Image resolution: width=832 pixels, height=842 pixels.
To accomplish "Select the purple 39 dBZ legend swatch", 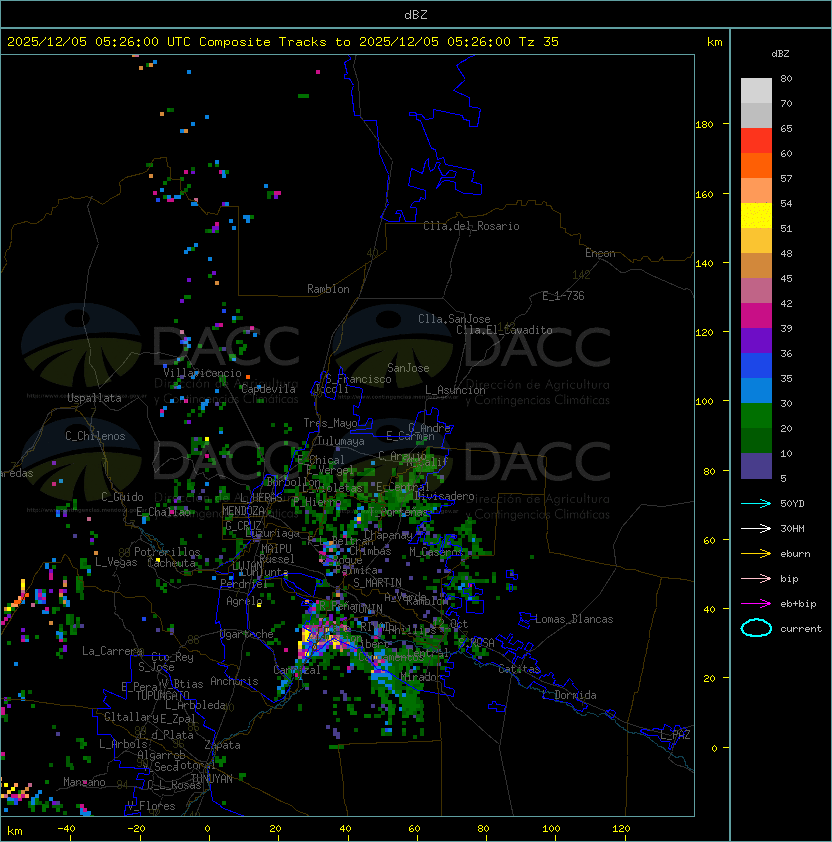I will [x=756, y=340].
